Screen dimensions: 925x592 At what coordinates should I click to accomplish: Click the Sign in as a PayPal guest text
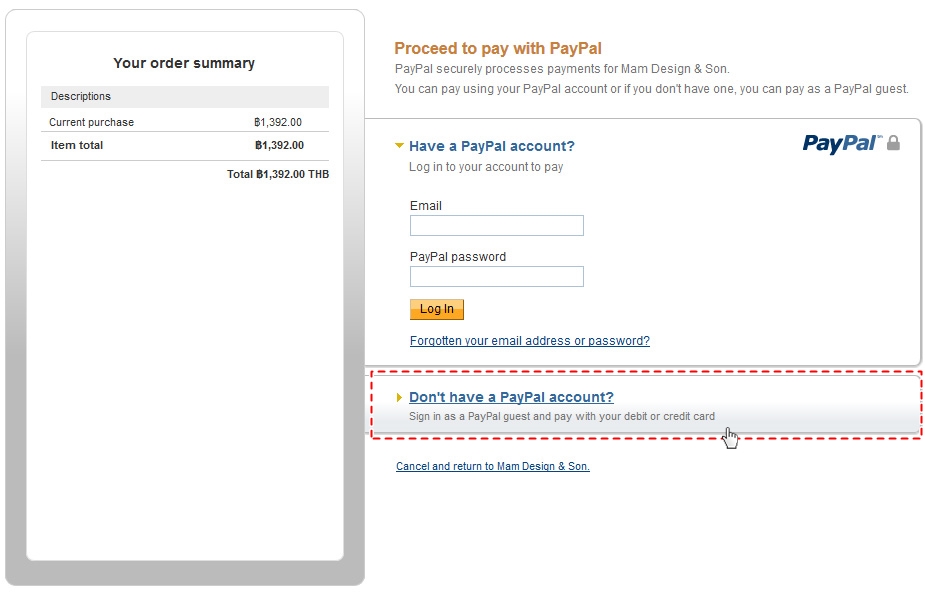tap(561, 416)
